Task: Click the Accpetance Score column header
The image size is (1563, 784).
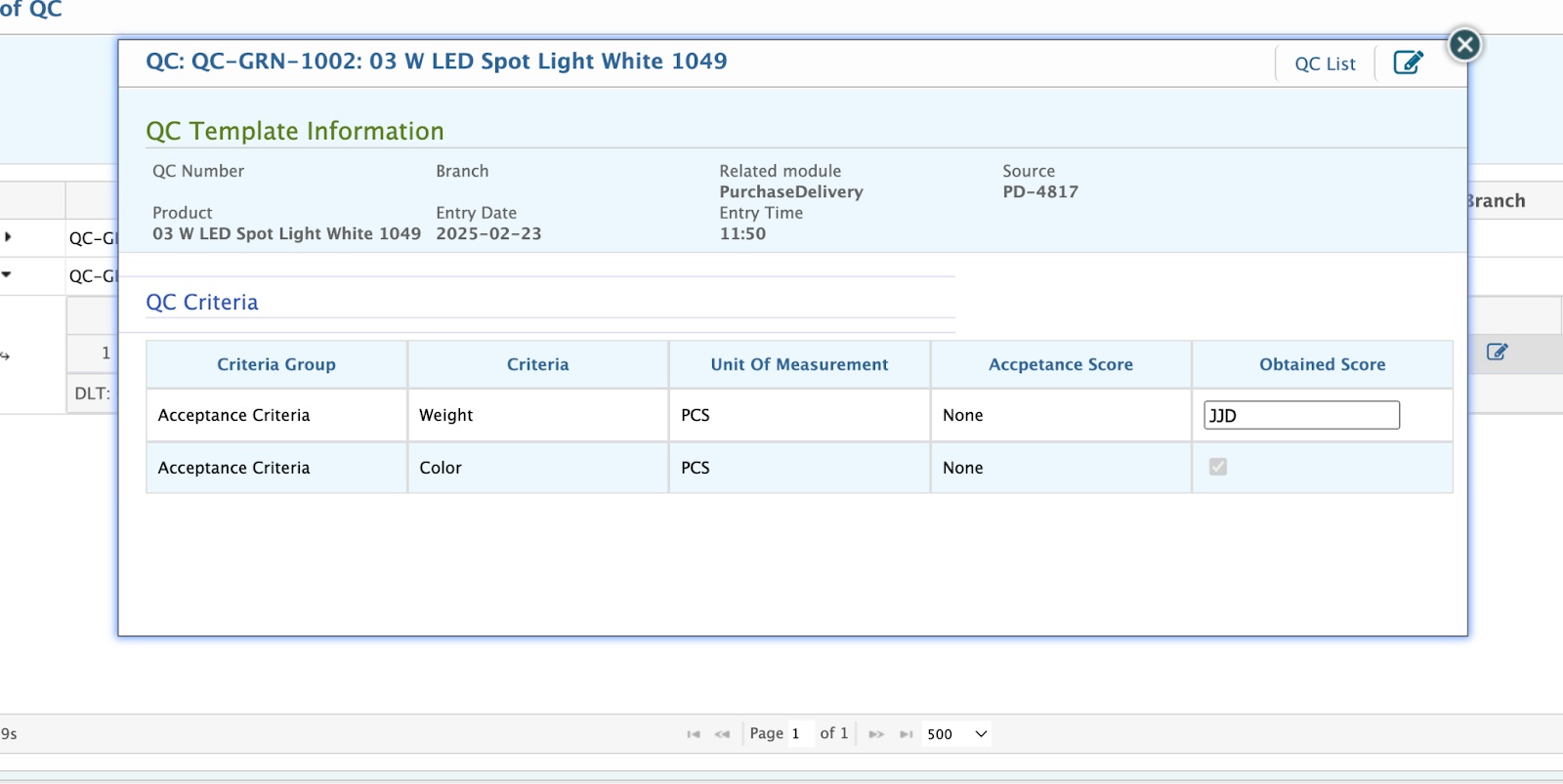Action: (x=1060, y=364)
